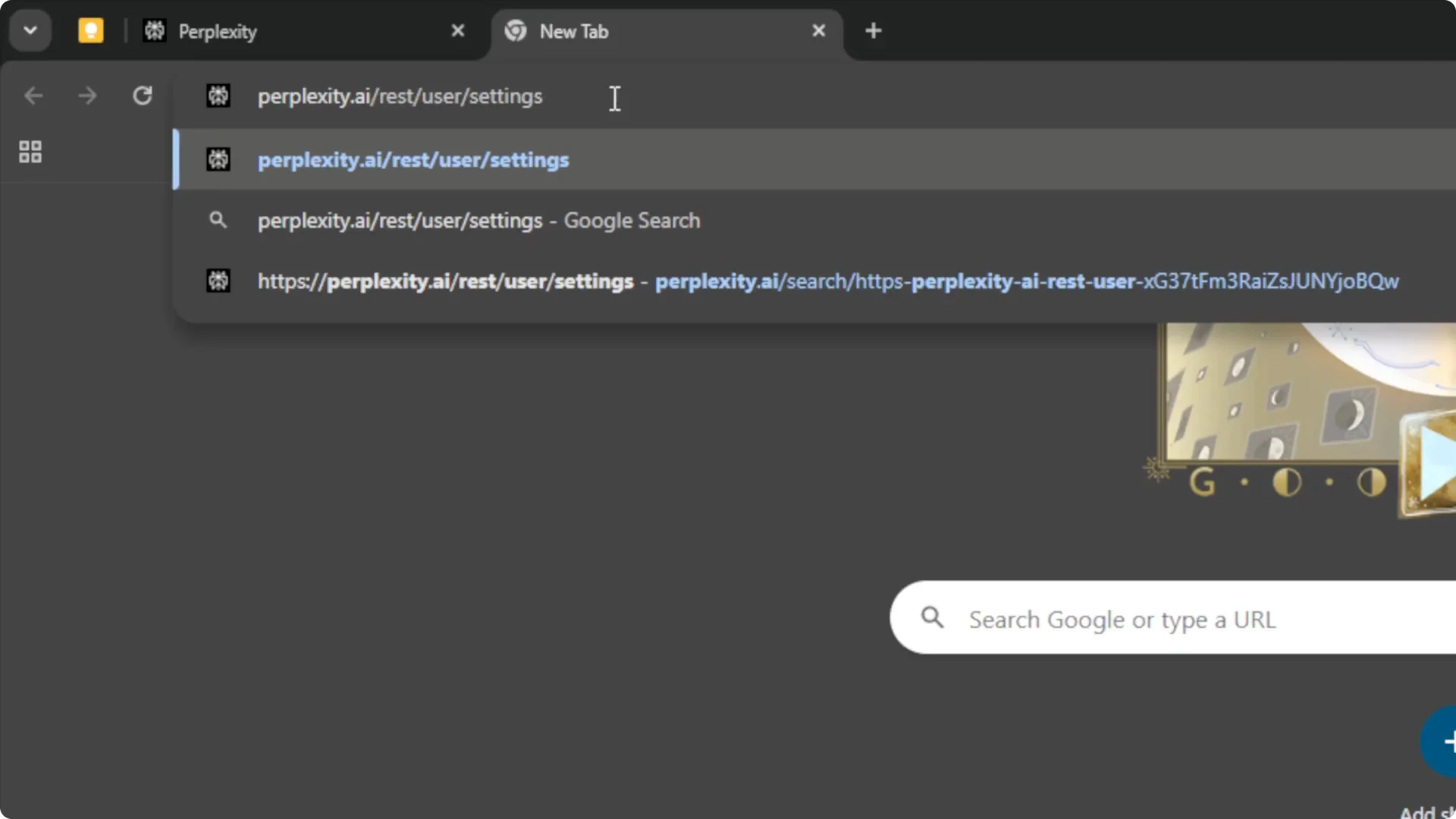Close the Perplexity tab
Viewport: 1456px width, 819px height.
[458, 30]
